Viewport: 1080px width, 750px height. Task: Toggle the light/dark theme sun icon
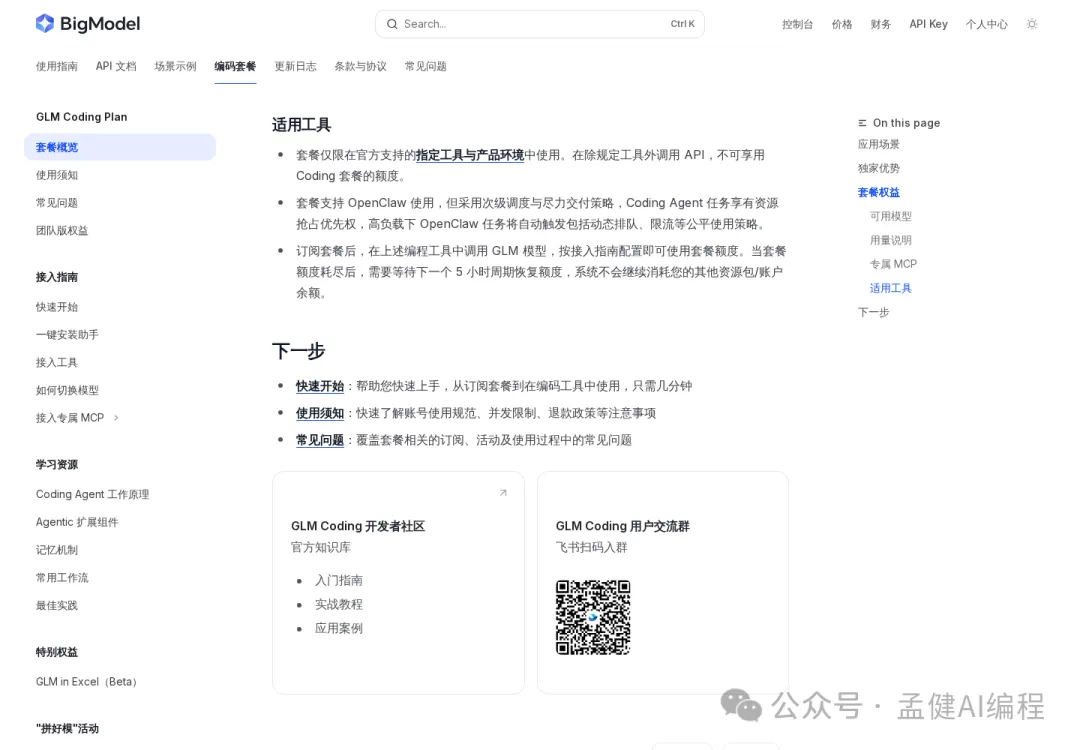point(1032,24)
